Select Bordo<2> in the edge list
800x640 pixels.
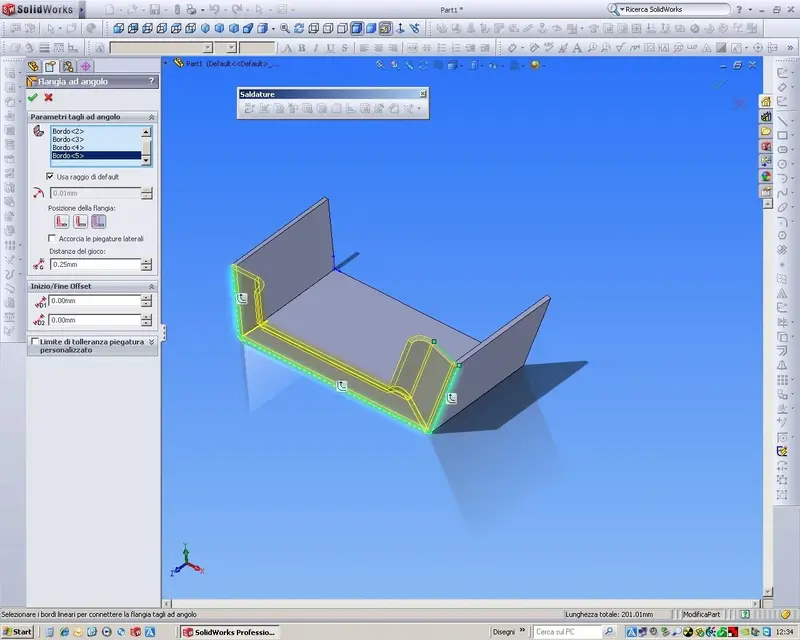pyautogui.click(x=96, y=131)
